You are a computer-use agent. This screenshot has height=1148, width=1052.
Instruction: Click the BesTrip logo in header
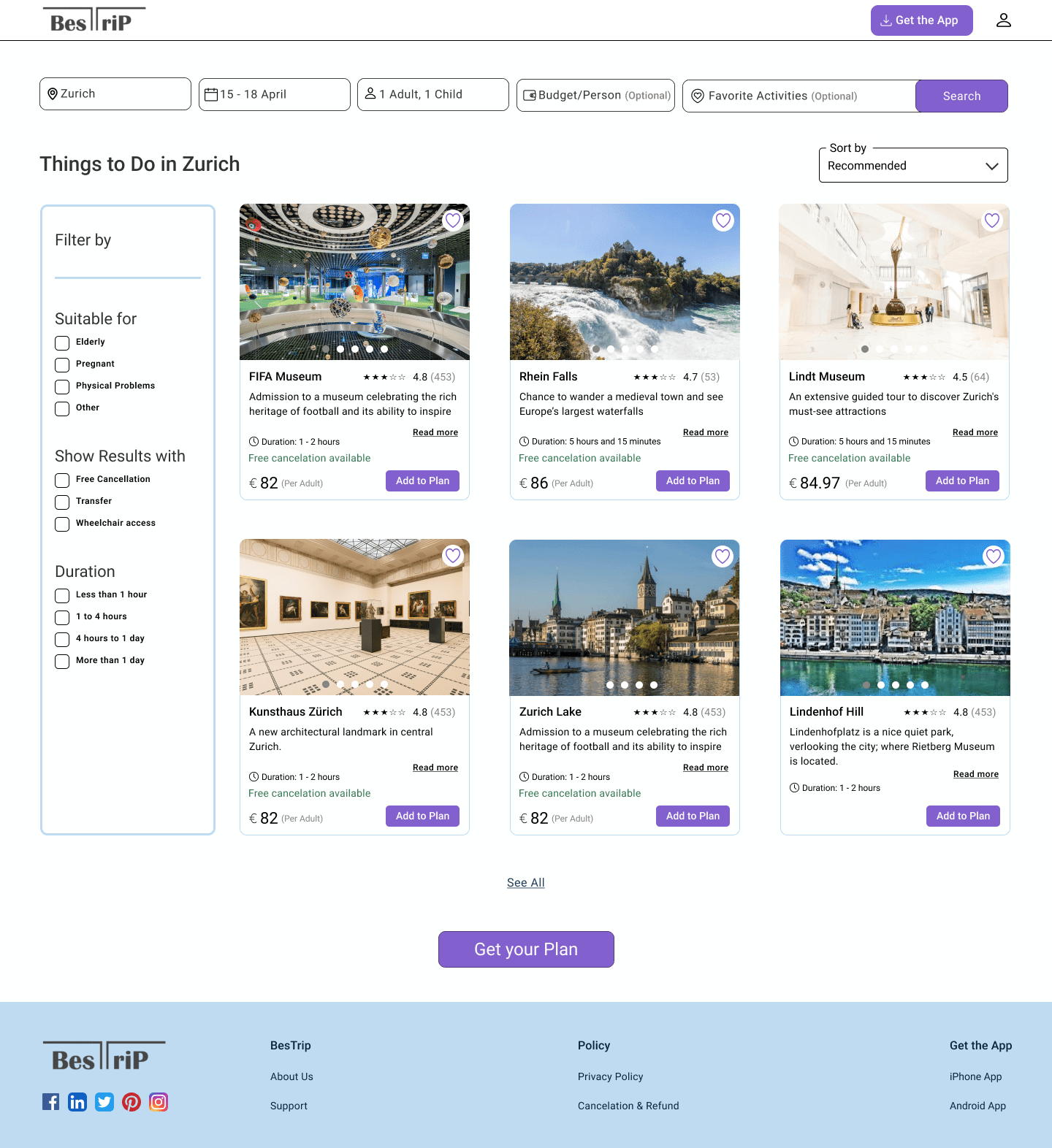point(94,20)
